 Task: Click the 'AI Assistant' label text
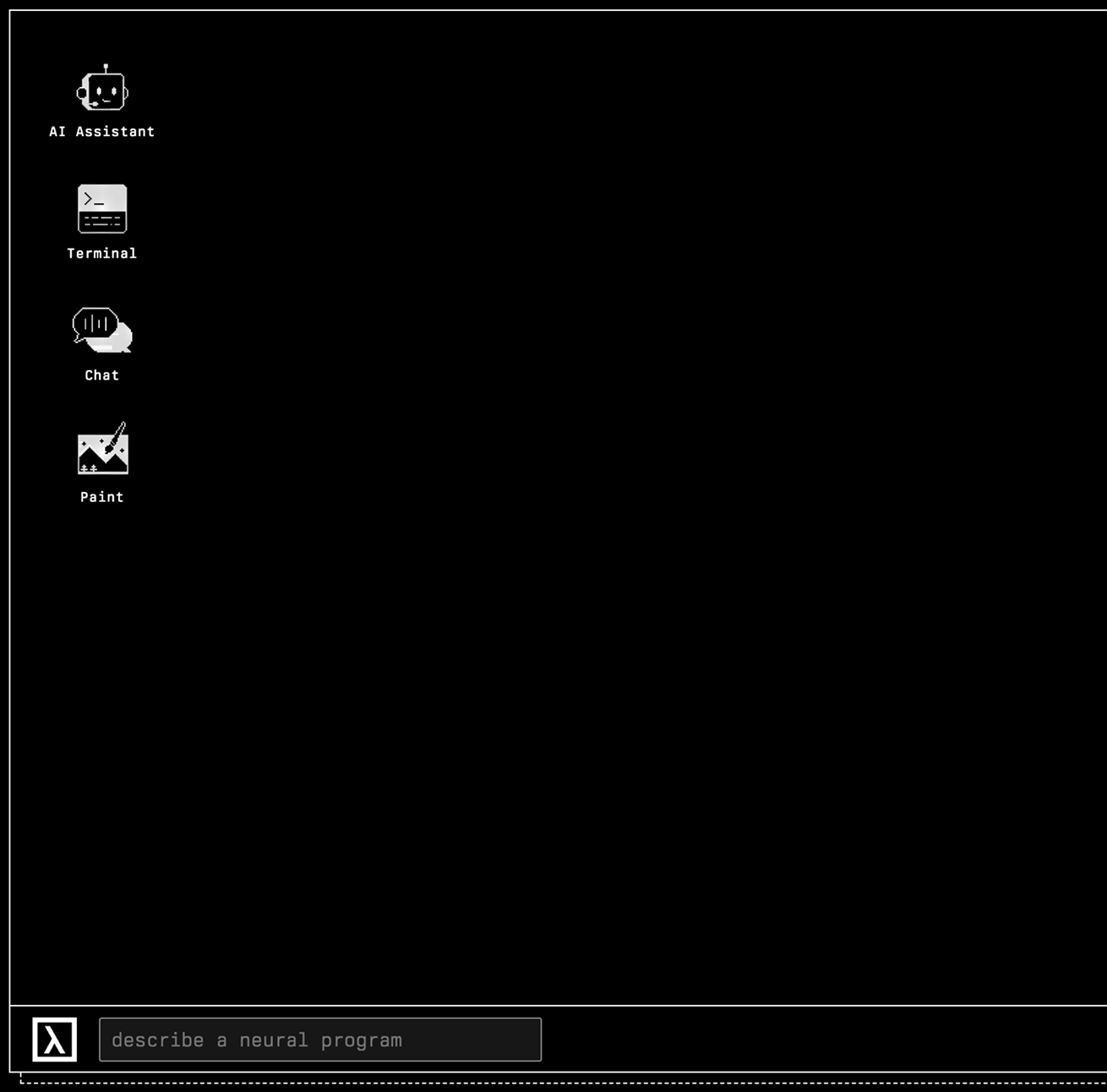101,131
